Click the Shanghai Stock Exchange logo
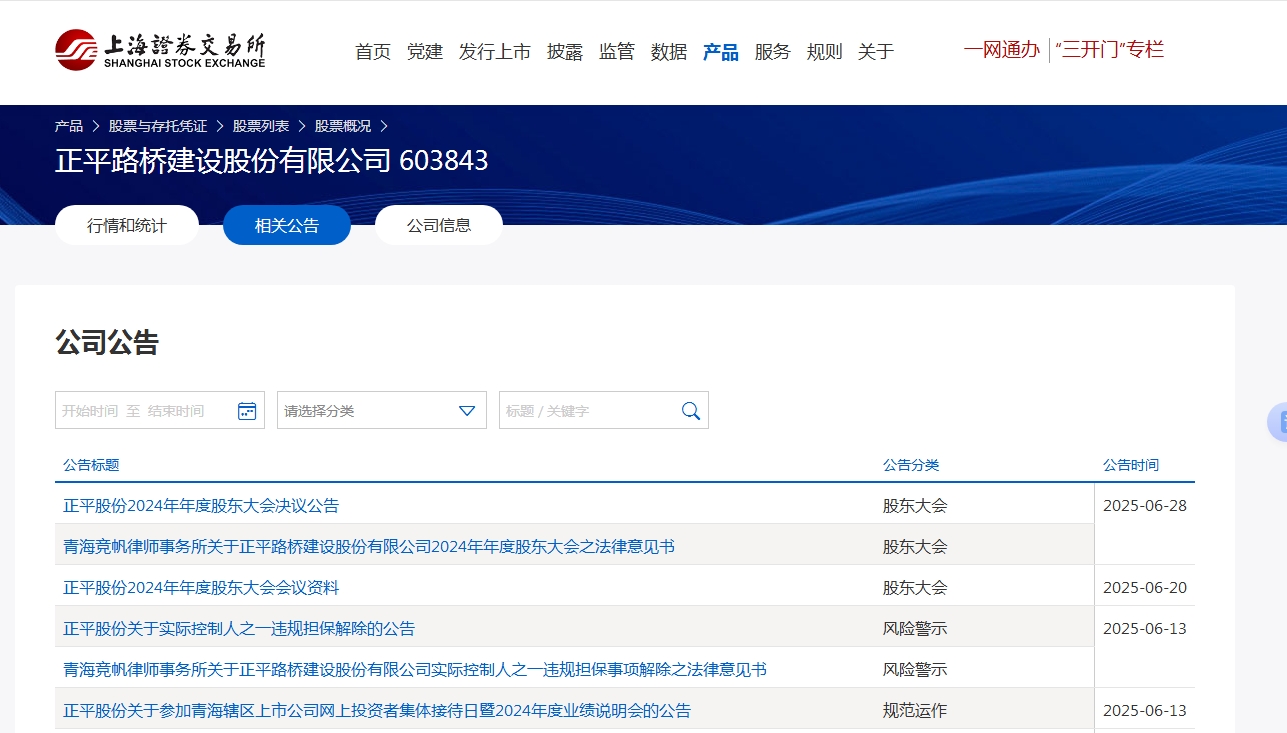The width and height of the screenshot is (1287, 733). 160,50
